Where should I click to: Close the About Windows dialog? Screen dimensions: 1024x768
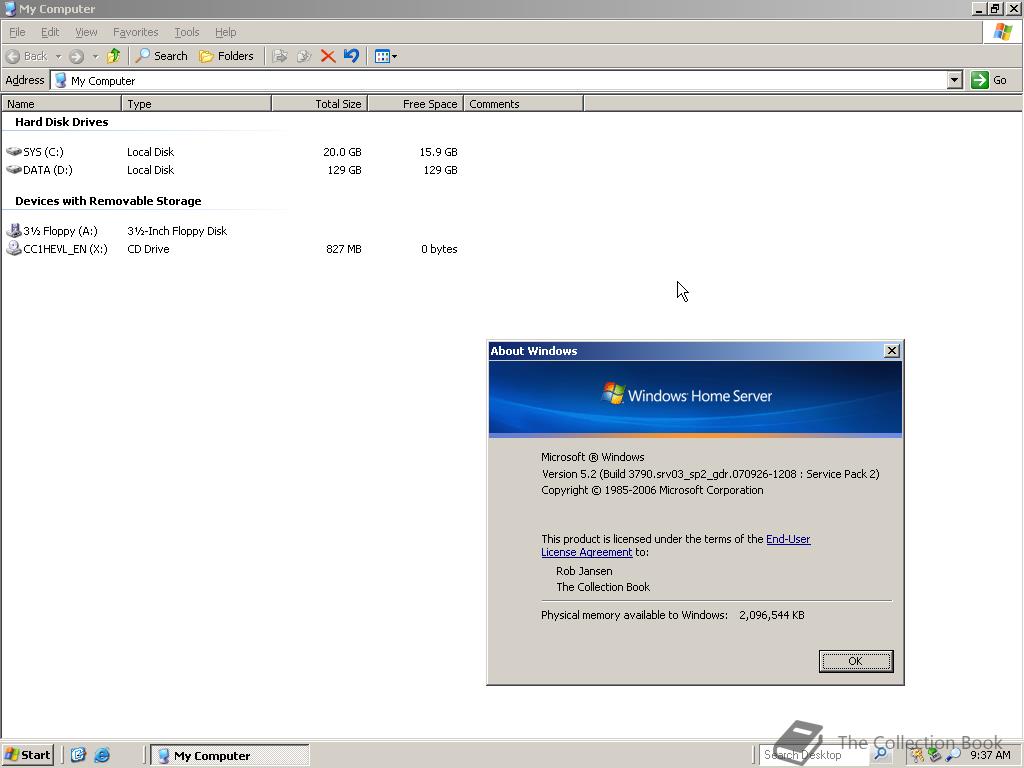[x=891, y=351]
